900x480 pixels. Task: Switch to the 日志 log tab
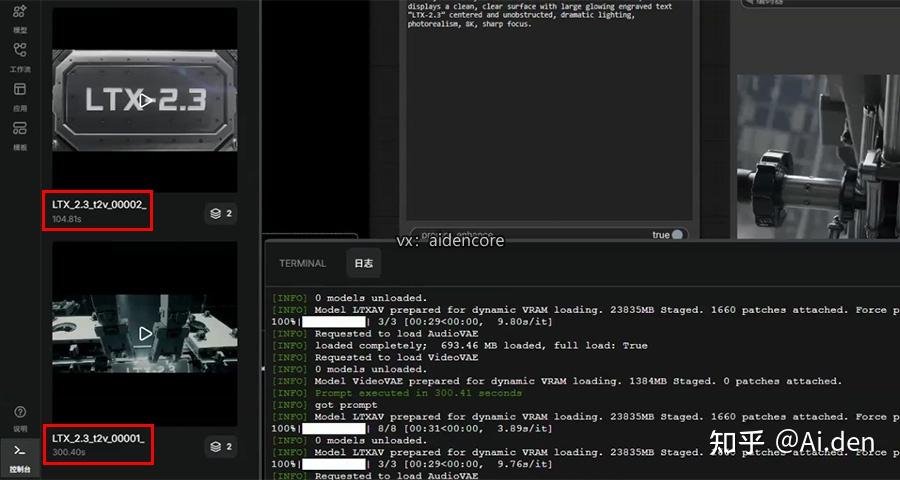point(363,263)
